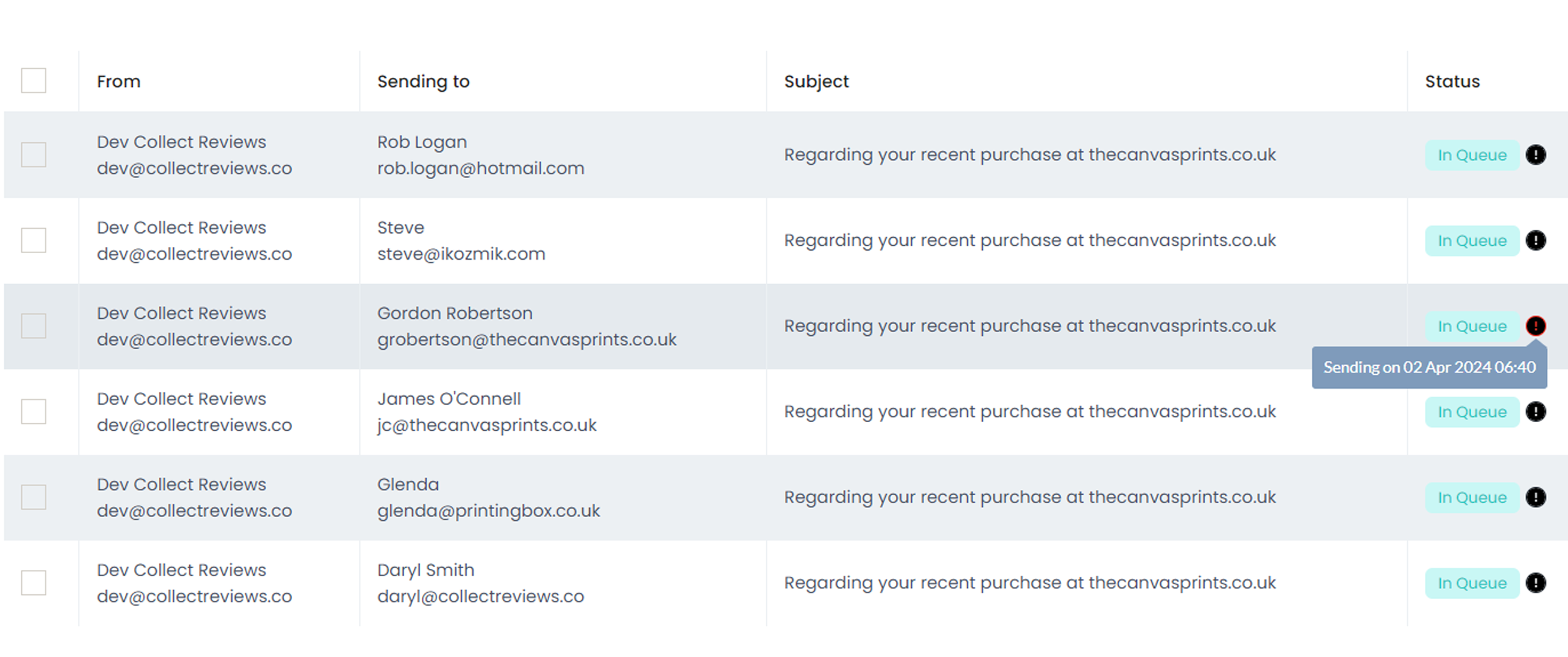Screen dimensions: 1568x657
Task: Click the info icon in Rob Logan's row
Action: (x=1535, y=155)
